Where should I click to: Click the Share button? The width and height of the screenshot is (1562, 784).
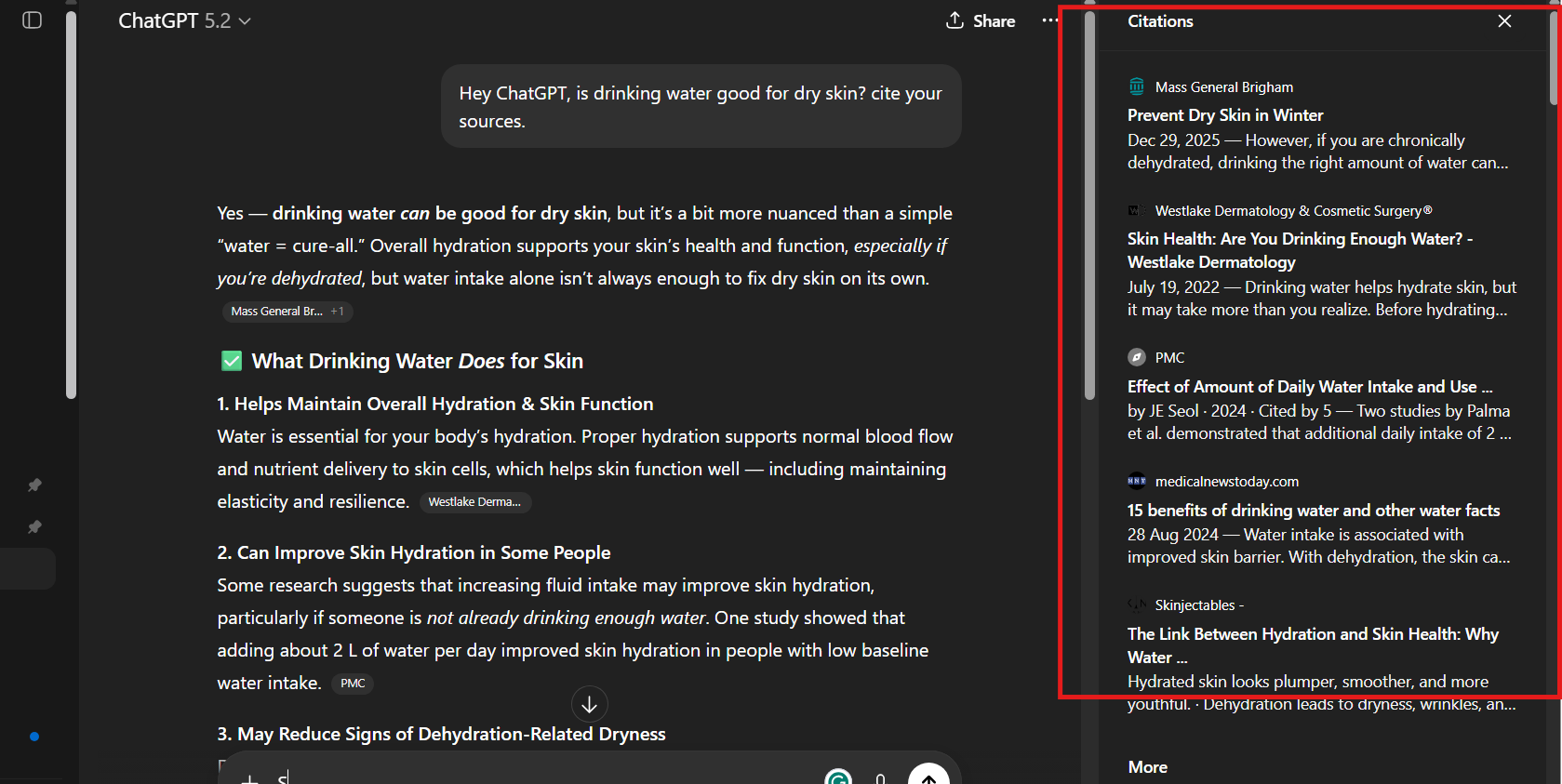(981, 20)
